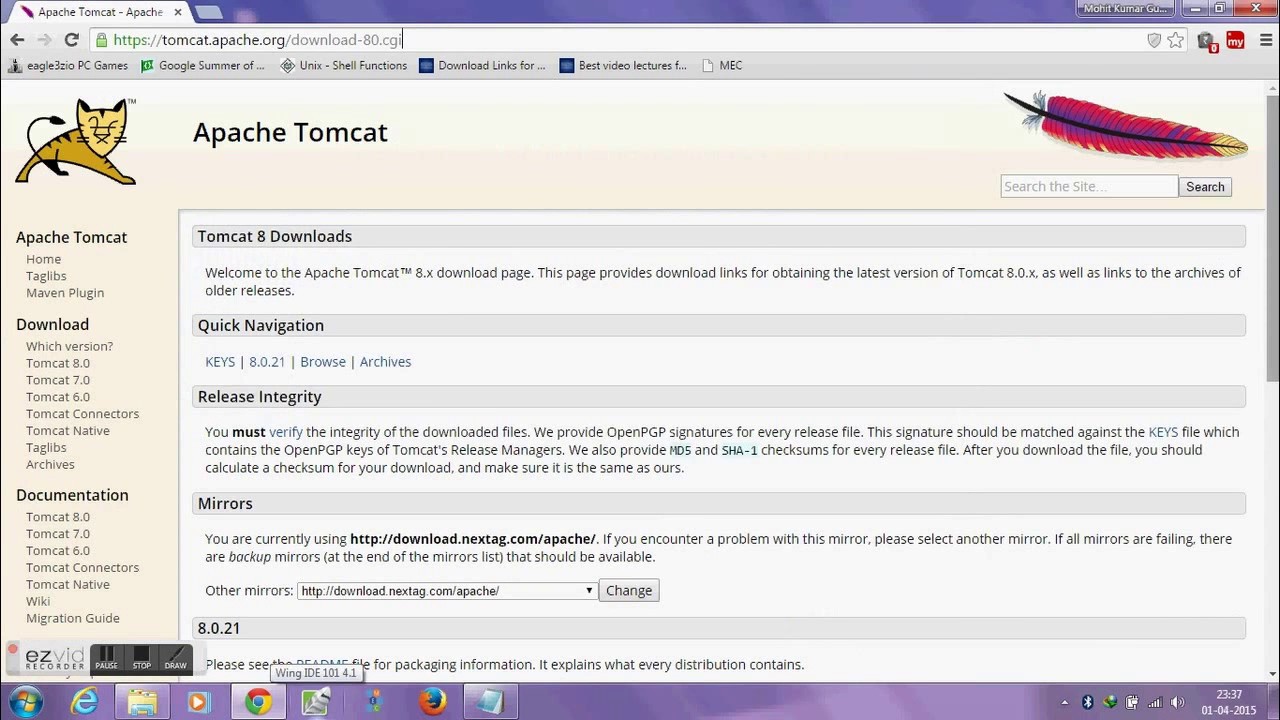Open Maven Plugin sidebar link
This screenshot has width=1280, height=720.
[65, 293]
